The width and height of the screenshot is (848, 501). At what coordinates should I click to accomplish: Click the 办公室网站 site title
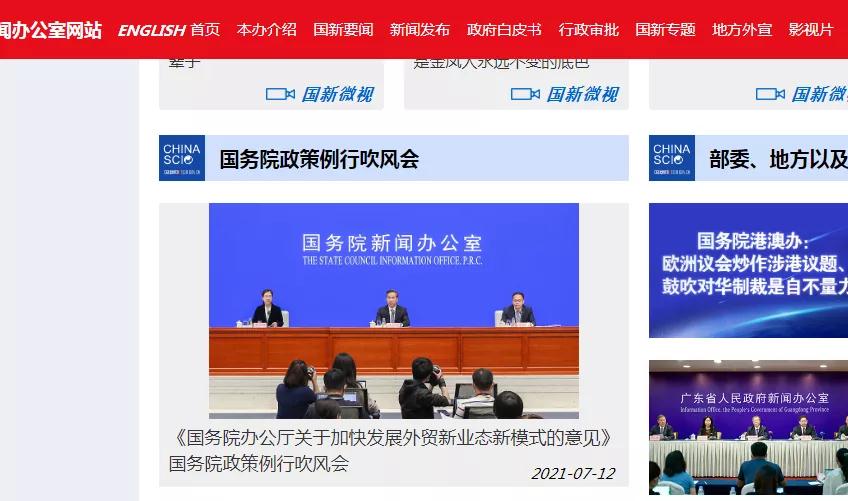click(x=51, y=30)
